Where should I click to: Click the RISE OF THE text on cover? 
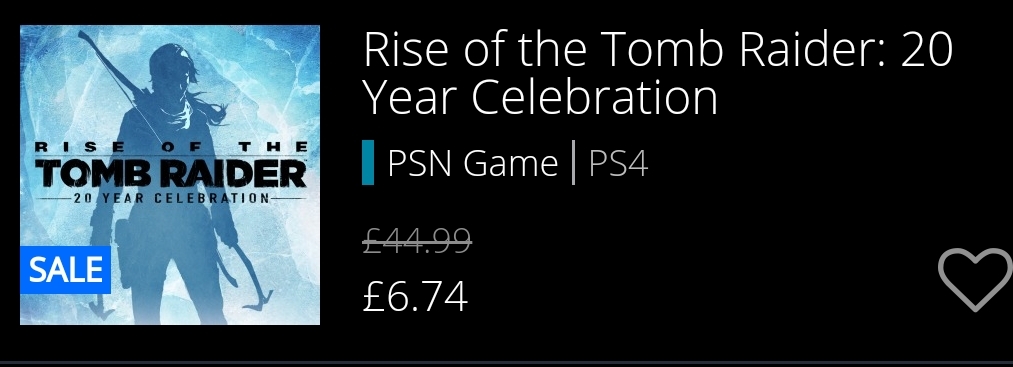coord(171,147)
